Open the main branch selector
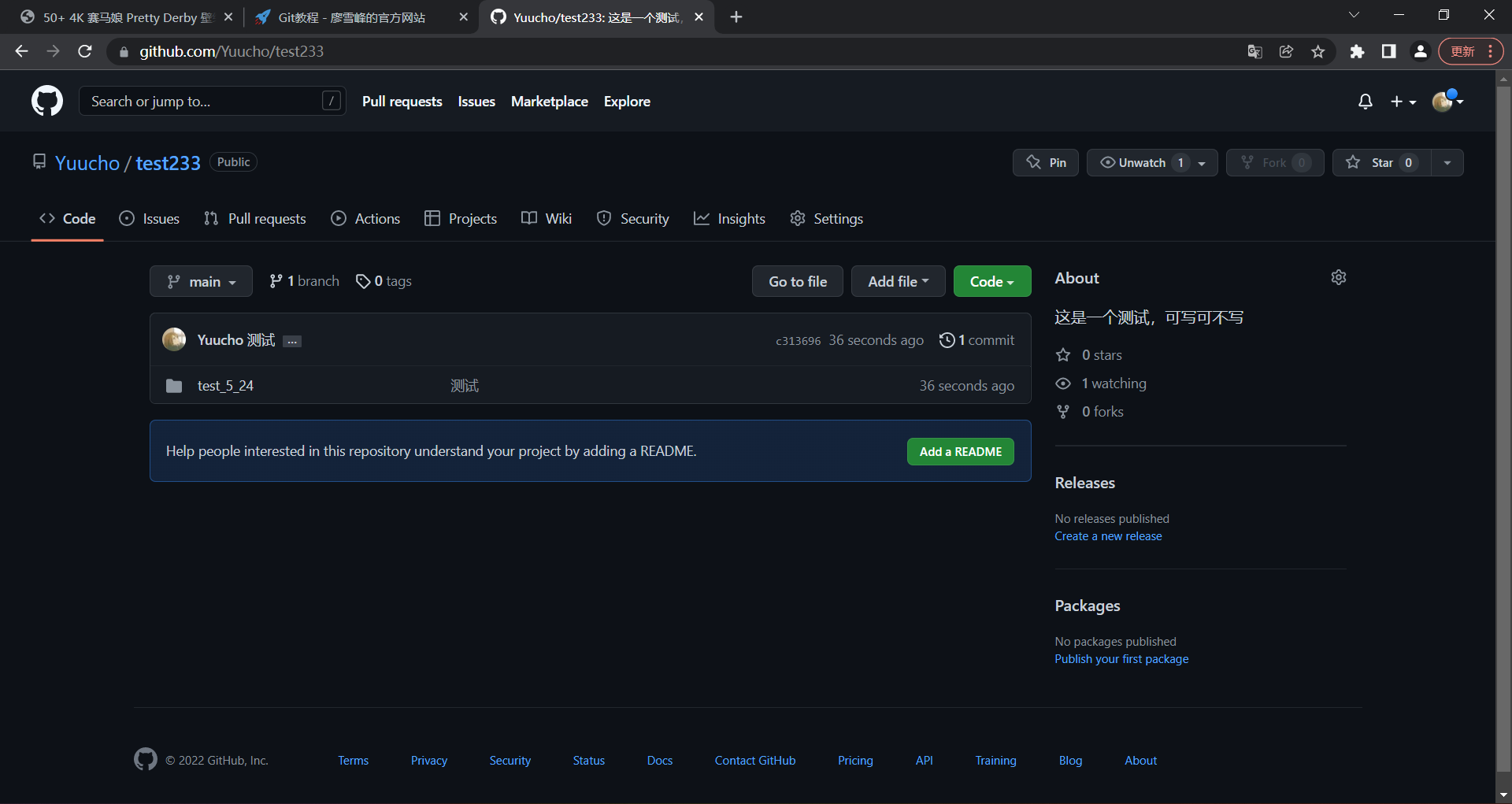1512x804 pixels. (201, 281)
